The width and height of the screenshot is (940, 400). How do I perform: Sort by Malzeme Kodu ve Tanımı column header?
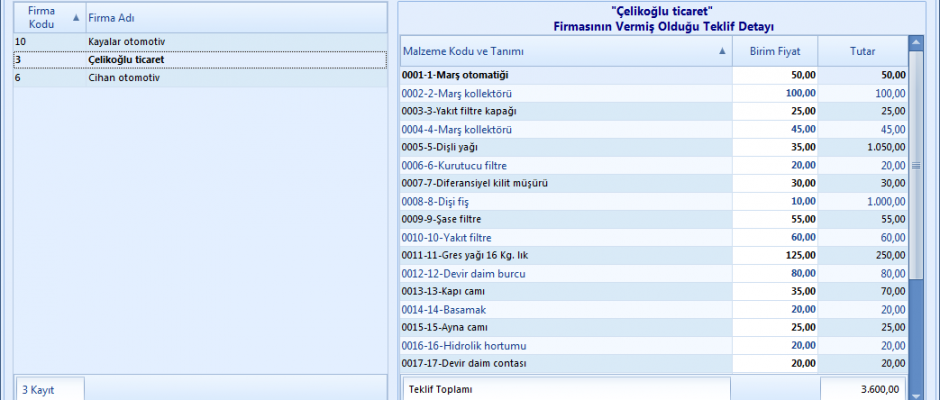click(566, 51)
